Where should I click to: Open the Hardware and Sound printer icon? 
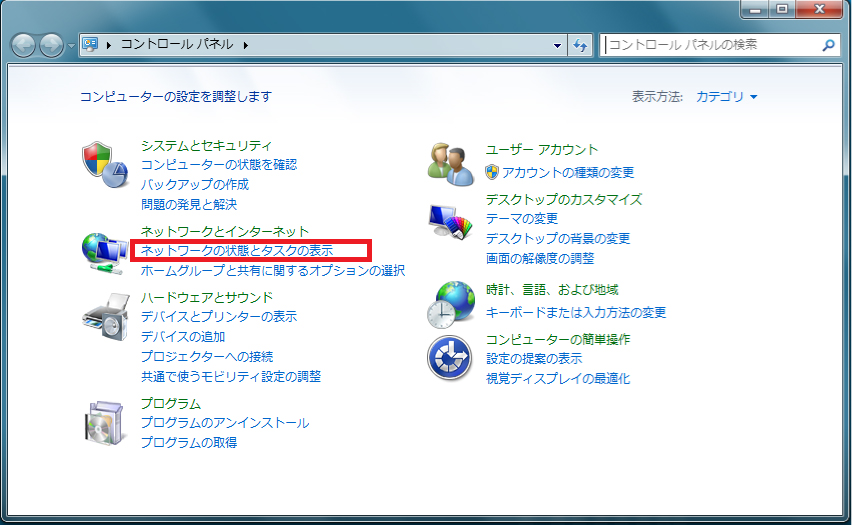coord(106,317)
